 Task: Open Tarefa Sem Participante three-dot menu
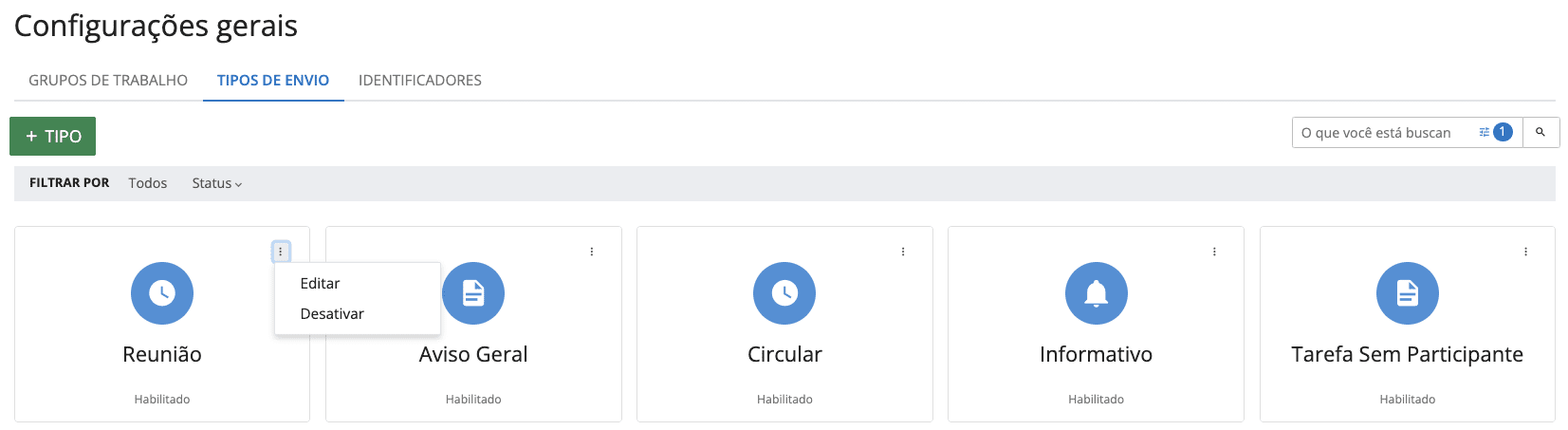point(1525,252)
